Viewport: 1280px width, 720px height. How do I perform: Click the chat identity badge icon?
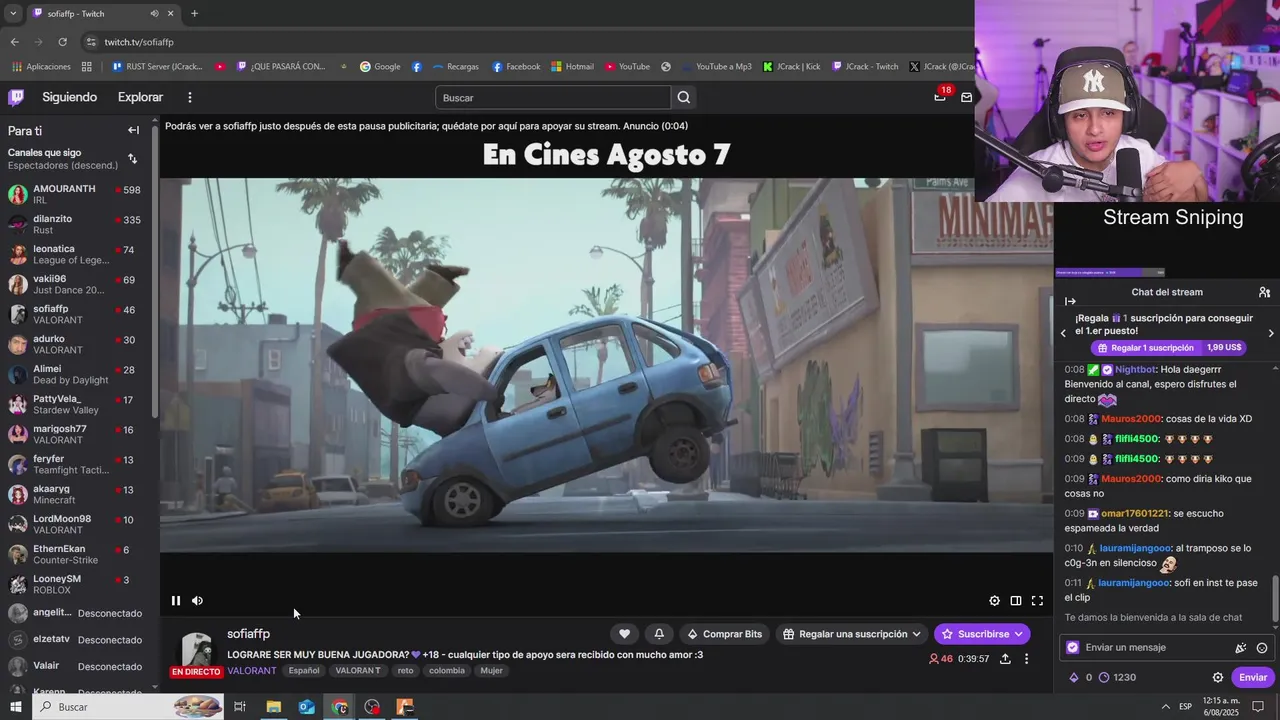pyautogui.click(x=1073, y=647)
